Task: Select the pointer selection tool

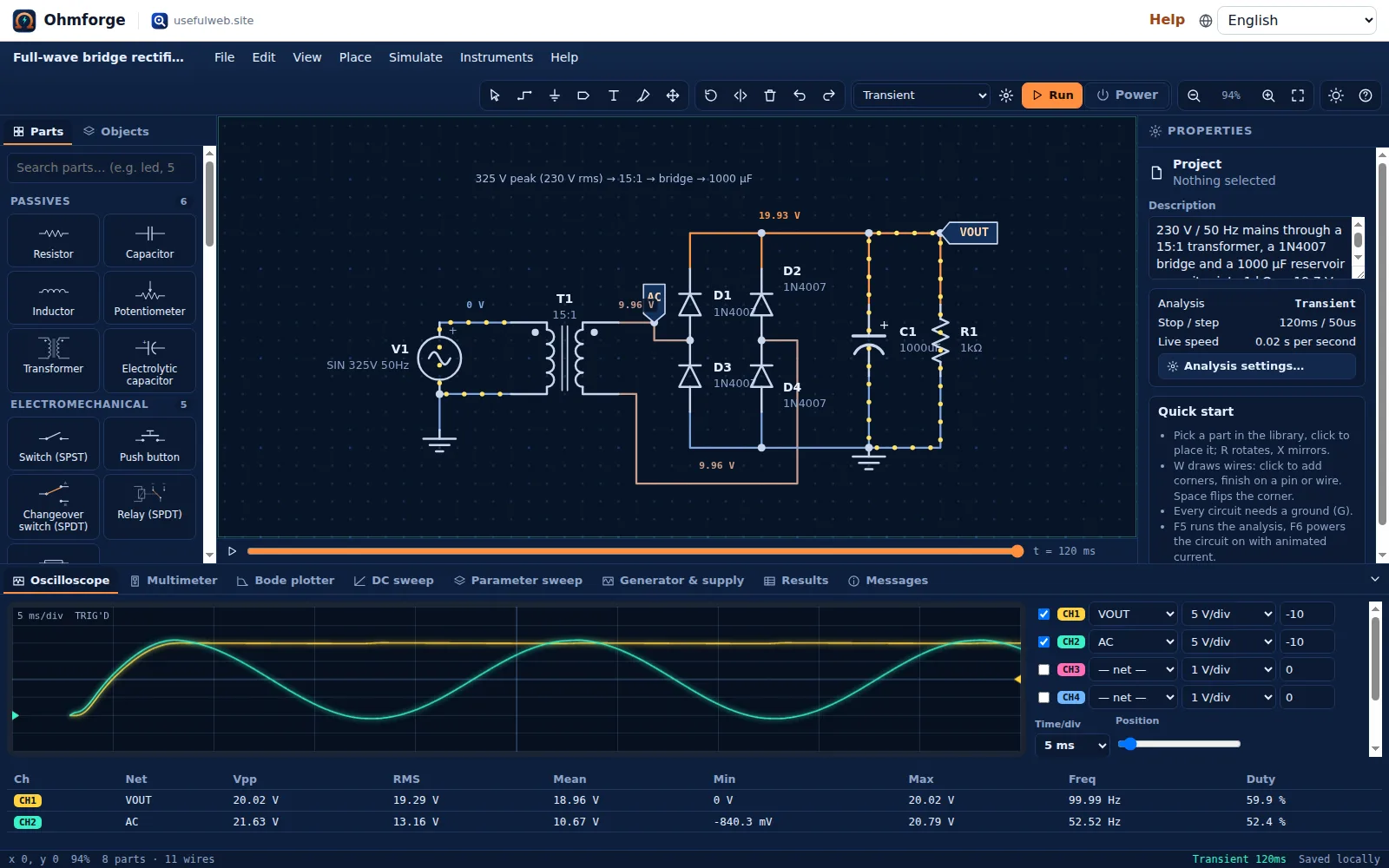Action: [495, 95]
